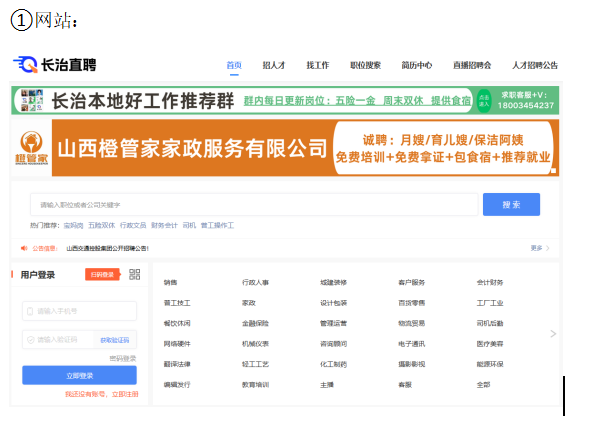Select the 全部 job category
This screenshot has height=423, width=597.
(484, 385)
